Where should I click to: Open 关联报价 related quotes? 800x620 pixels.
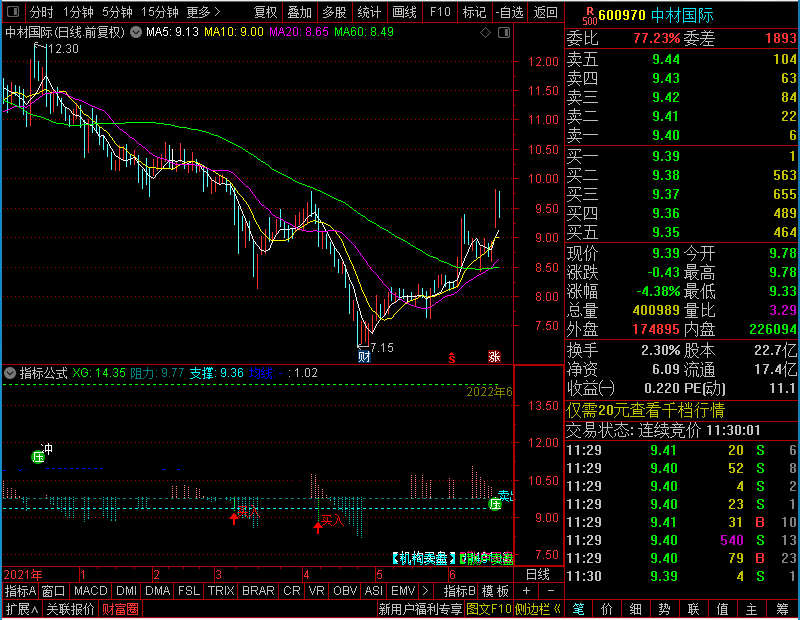(70, 609)
